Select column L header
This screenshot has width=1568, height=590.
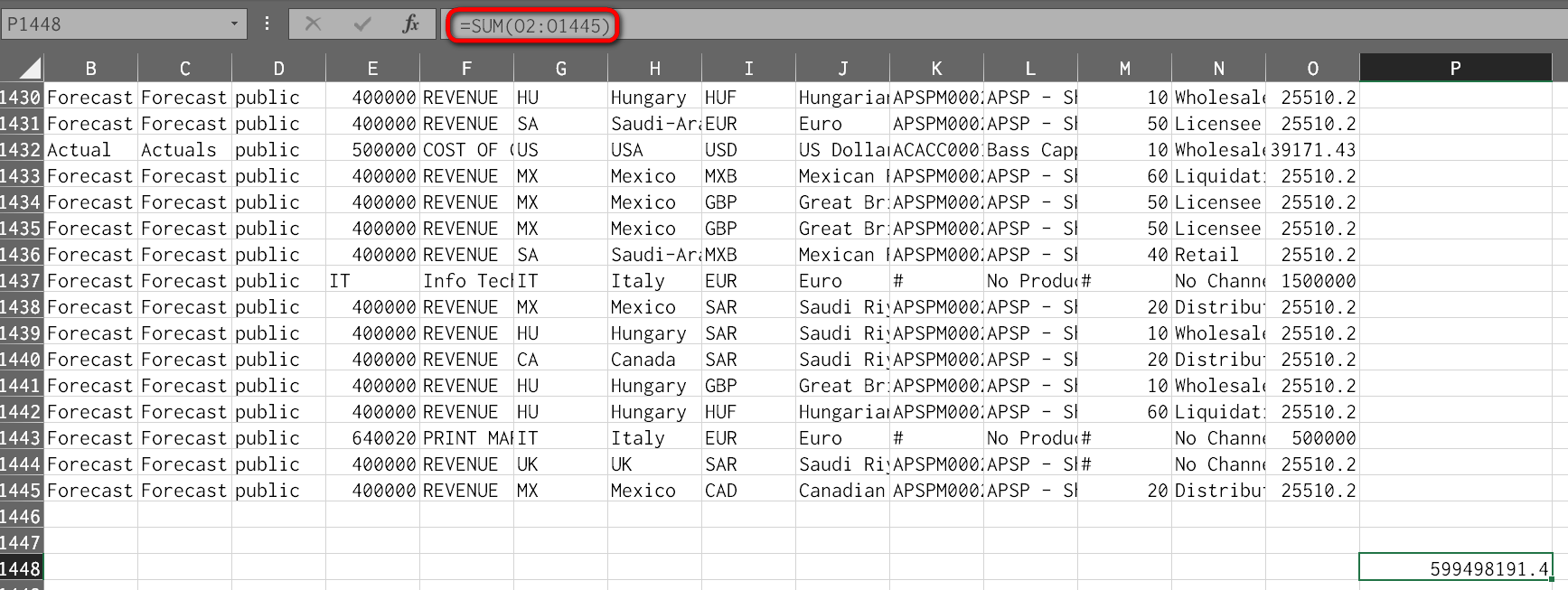[x=1031, y=69]
